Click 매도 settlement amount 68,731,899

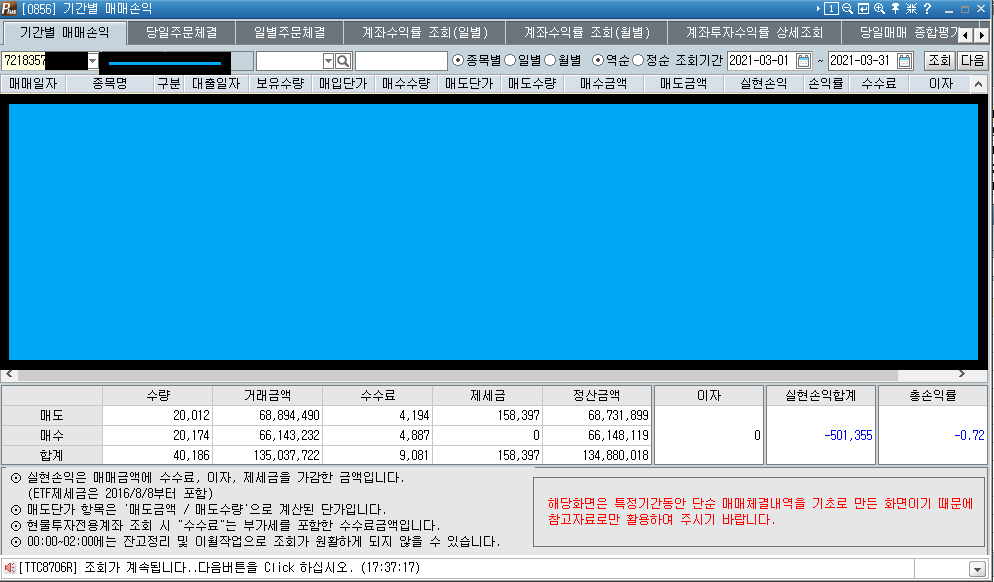pos(618,416)
